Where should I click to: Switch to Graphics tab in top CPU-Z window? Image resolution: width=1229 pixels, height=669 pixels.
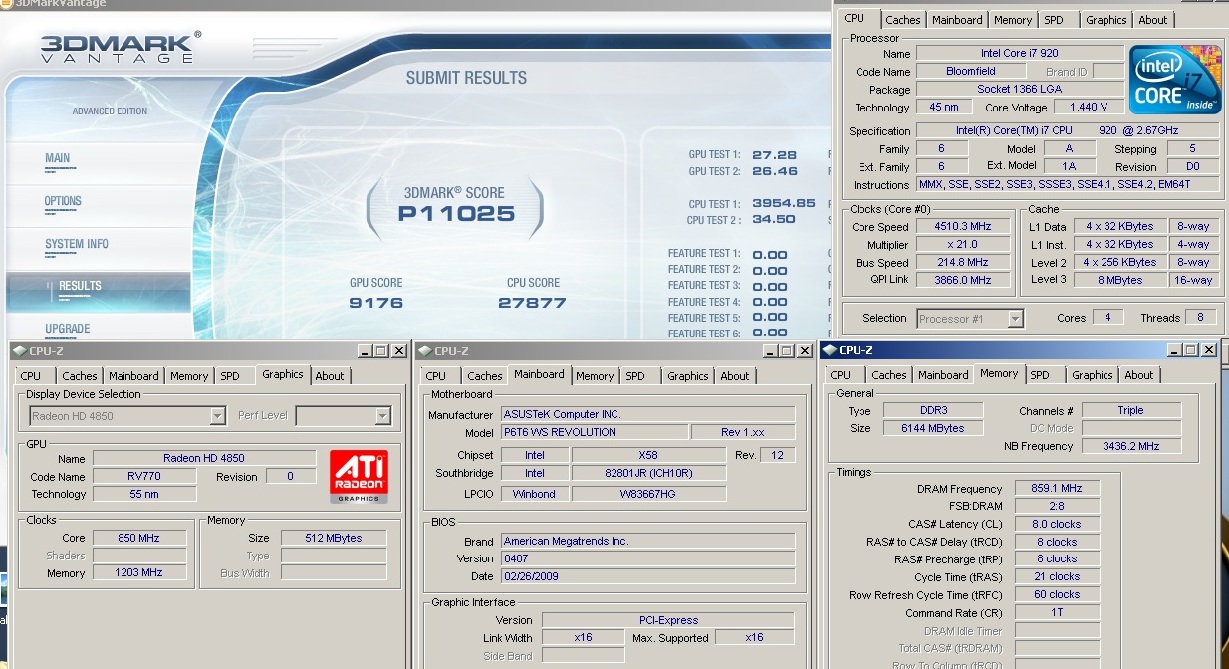[x=1106, y=20]
